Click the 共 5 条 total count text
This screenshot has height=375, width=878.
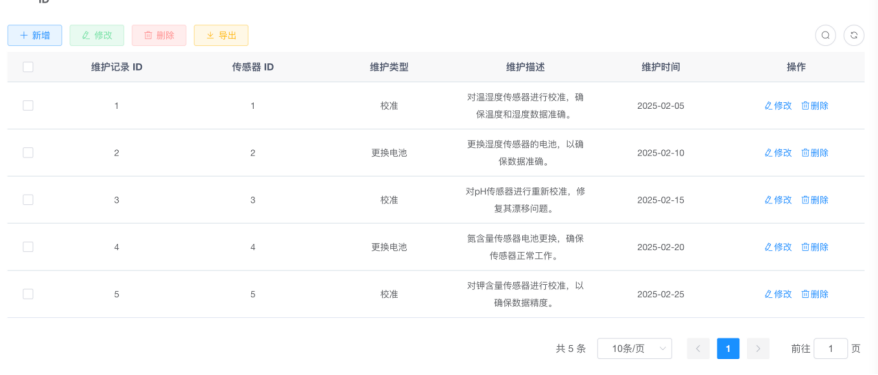point(571,349)
